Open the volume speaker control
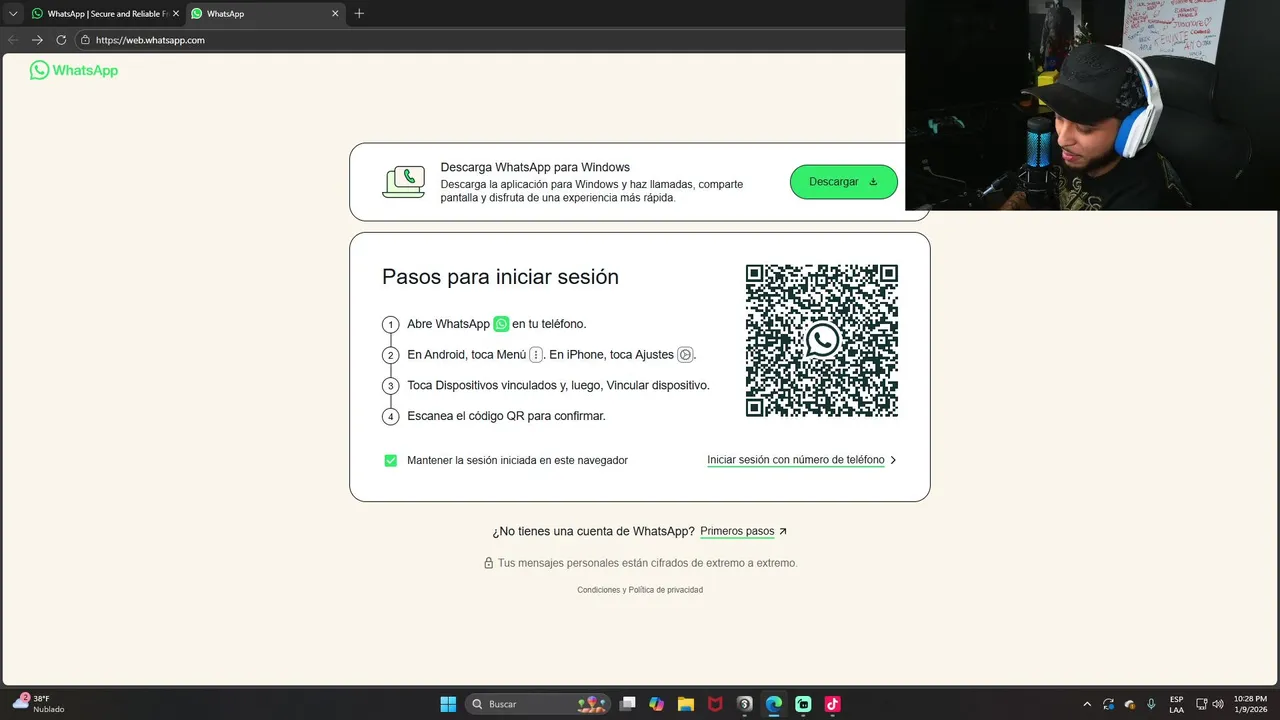 click(1218, 704)
